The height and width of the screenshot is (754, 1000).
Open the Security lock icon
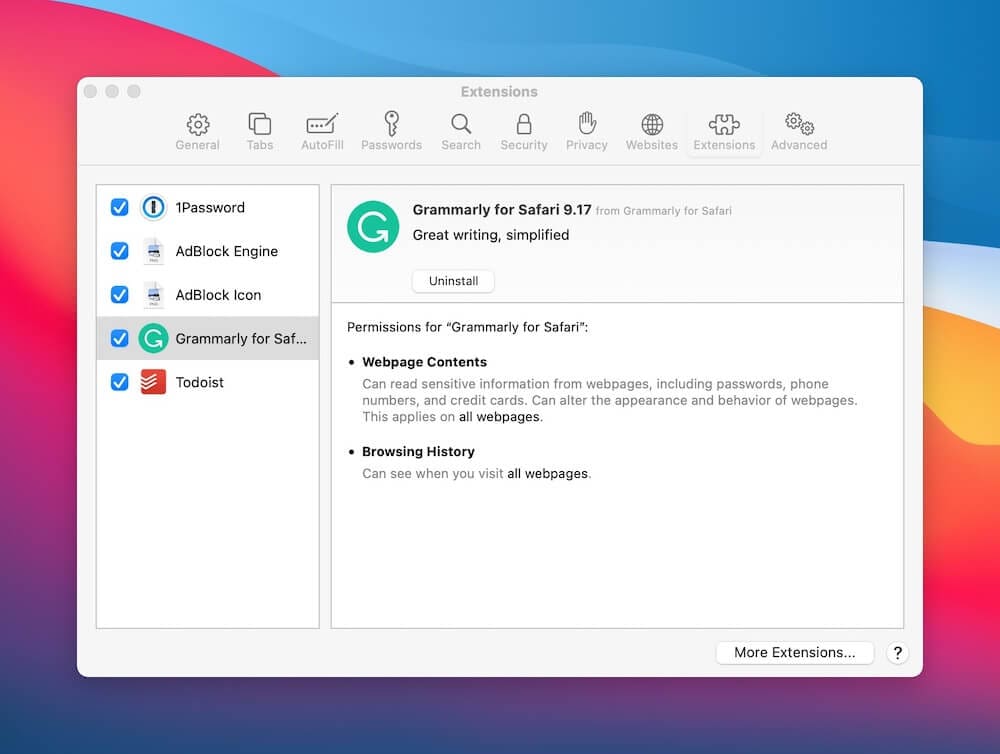524,124
